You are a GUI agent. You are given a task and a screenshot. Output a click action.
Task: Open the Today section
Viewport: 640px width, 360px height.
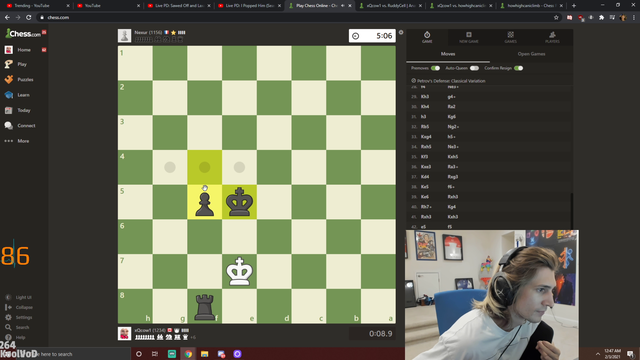(24, 110)
